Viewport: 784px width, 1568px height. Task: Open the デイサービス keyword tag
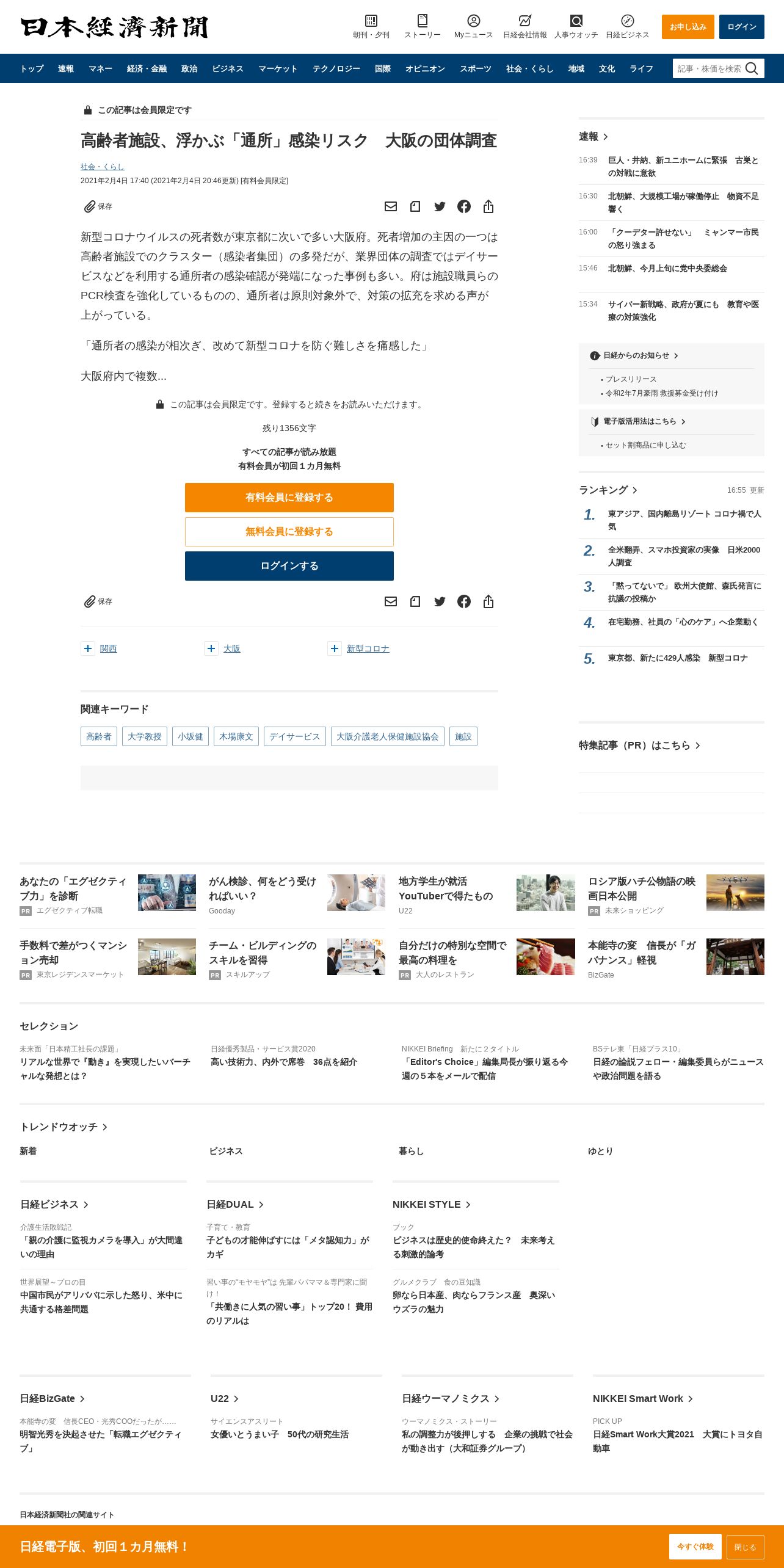pos(295,736)
